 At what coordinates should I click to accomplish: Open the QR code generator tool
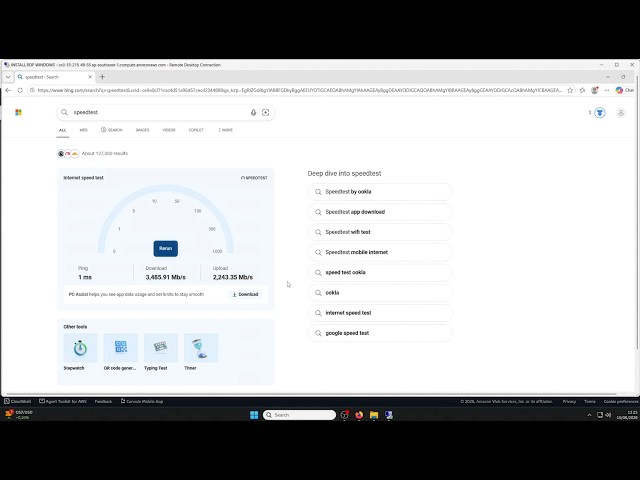coord(120,352)
